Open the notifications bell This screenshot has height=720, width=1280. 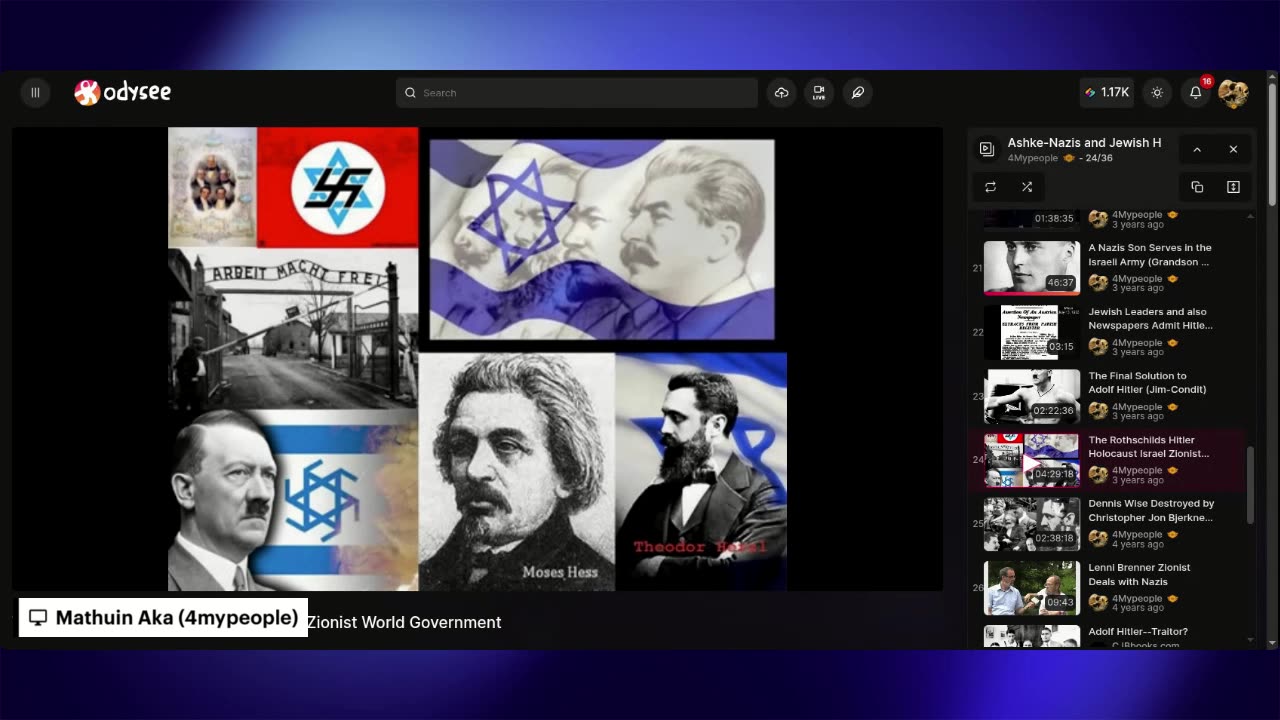(x=1195, y=93)
